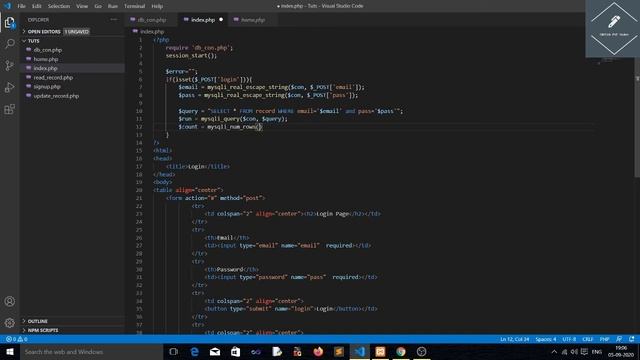
Task: Open home.php in the file tree
Action: pos(46,59)
